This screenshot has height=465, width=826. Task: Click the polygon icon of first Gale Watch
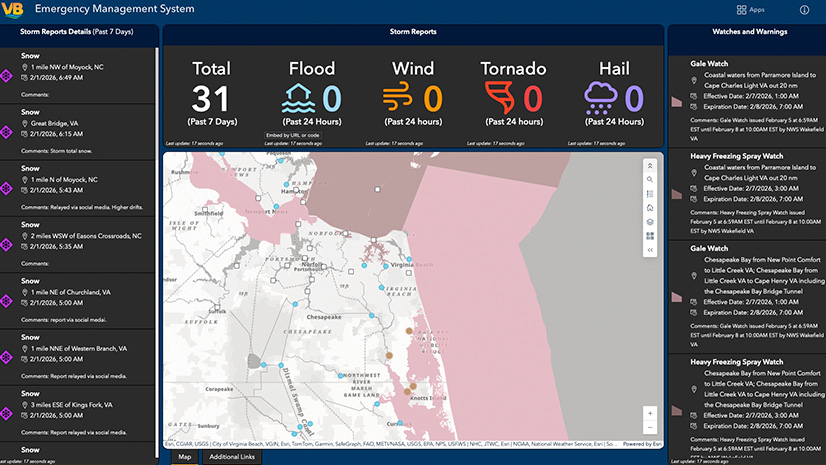coord(677,102)
